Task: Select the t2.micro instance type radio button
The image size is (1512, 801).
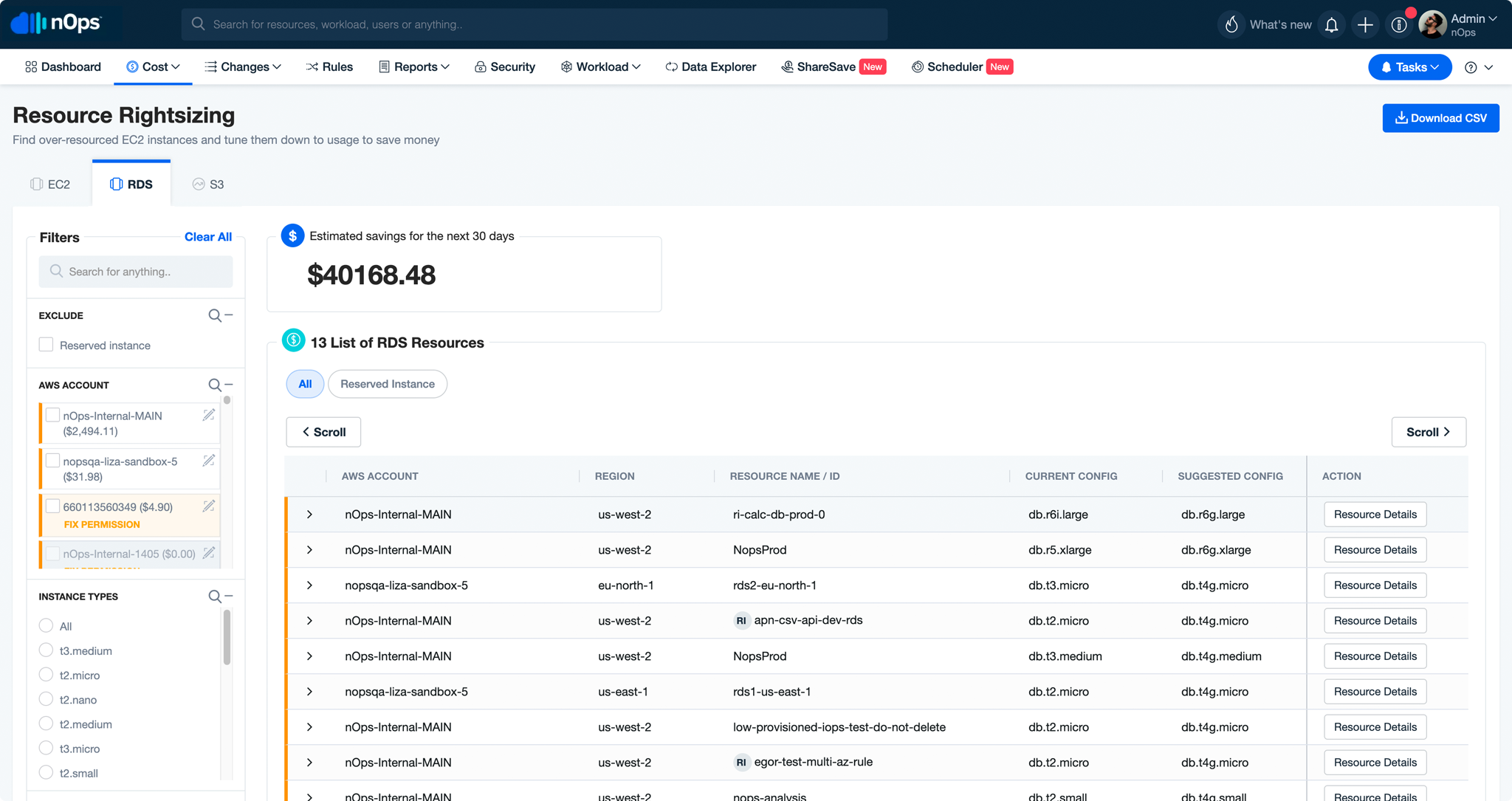Action: (46, 675)
